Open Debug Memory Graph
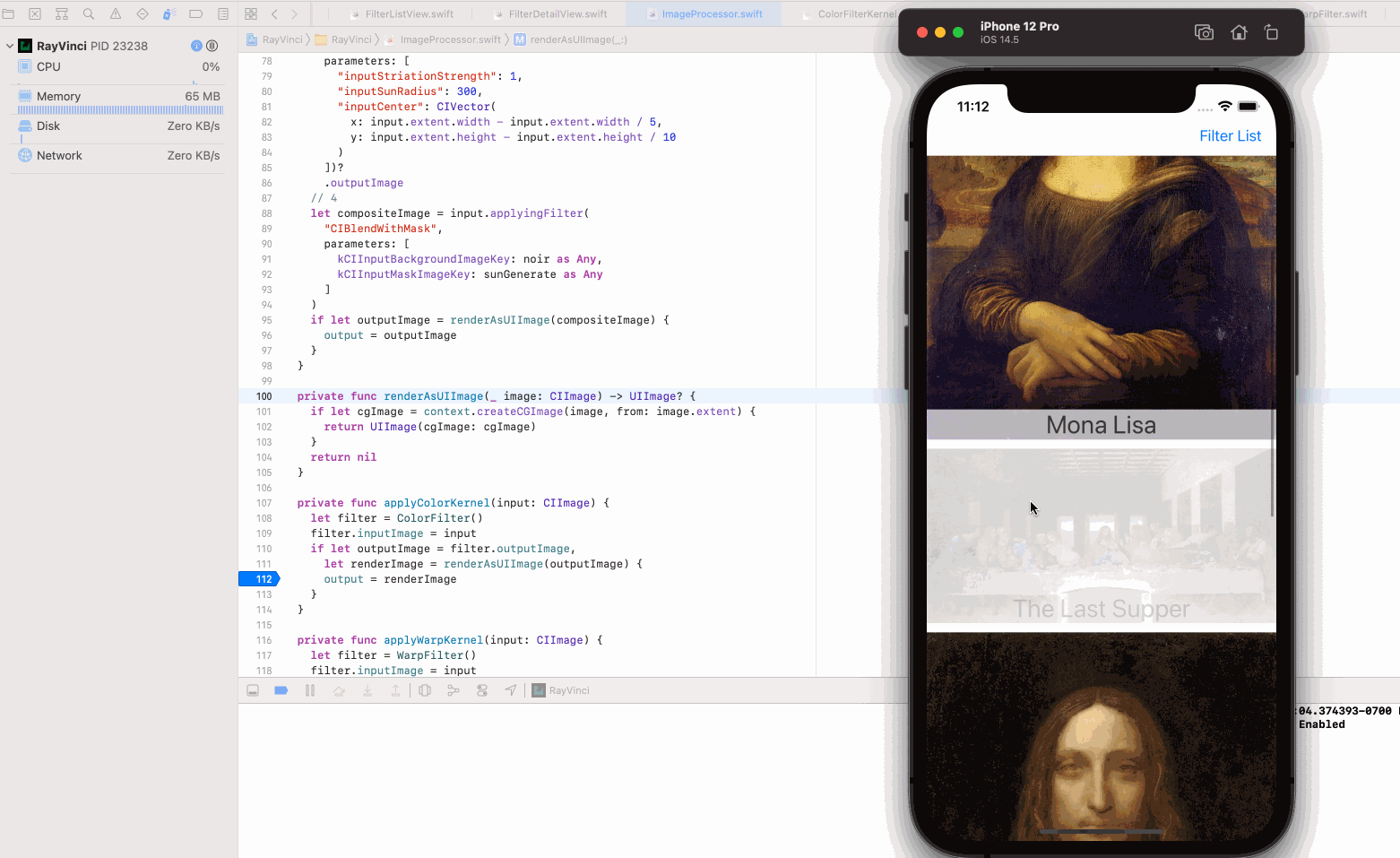 (x=454, y=690)
